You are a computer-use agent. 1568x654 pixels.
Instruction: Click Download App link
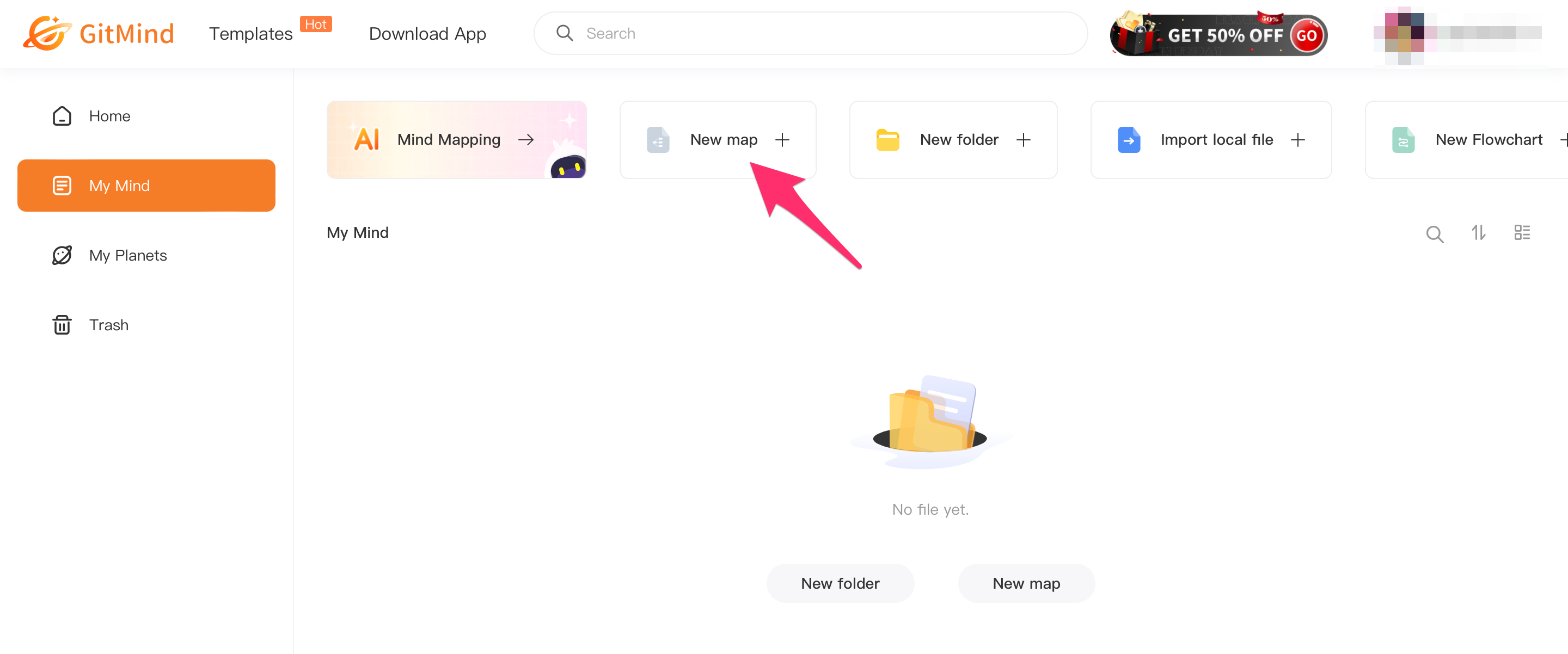pyautogui.click(x=427, y=33)
